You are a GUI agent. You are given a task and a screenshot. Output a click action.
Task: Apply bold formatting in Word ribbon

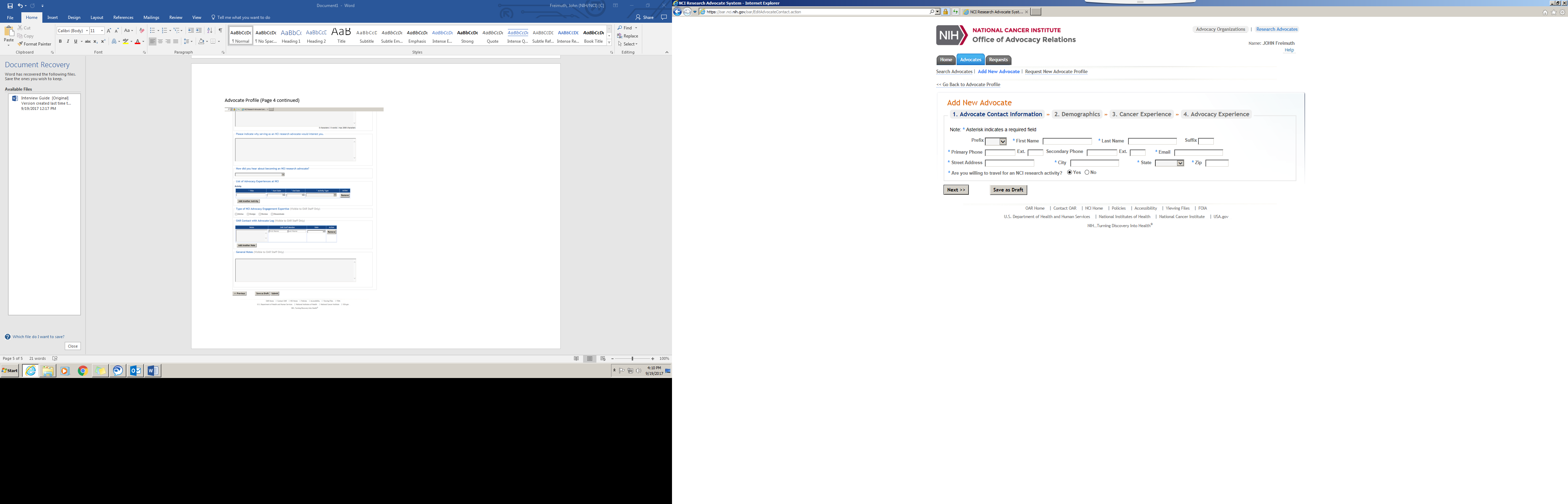tap(60, 41)
